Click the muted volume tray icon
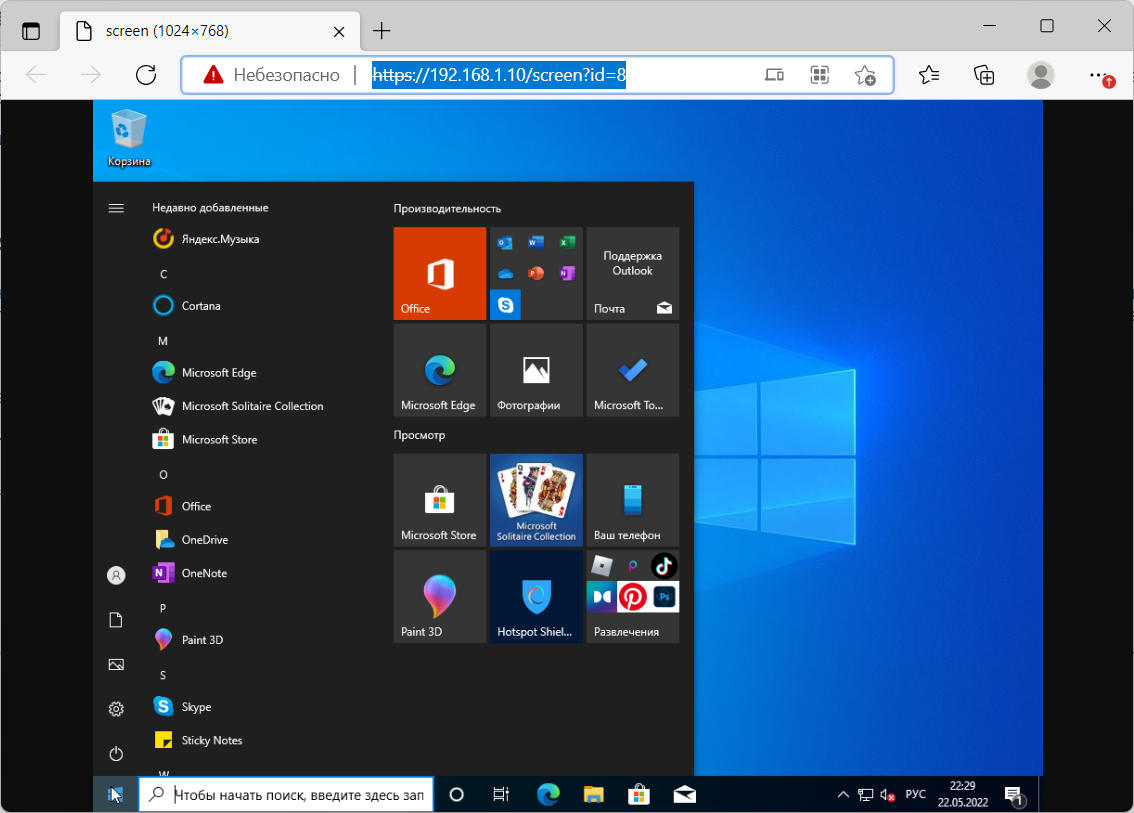The image size is (1134, 813). [888, 795]
